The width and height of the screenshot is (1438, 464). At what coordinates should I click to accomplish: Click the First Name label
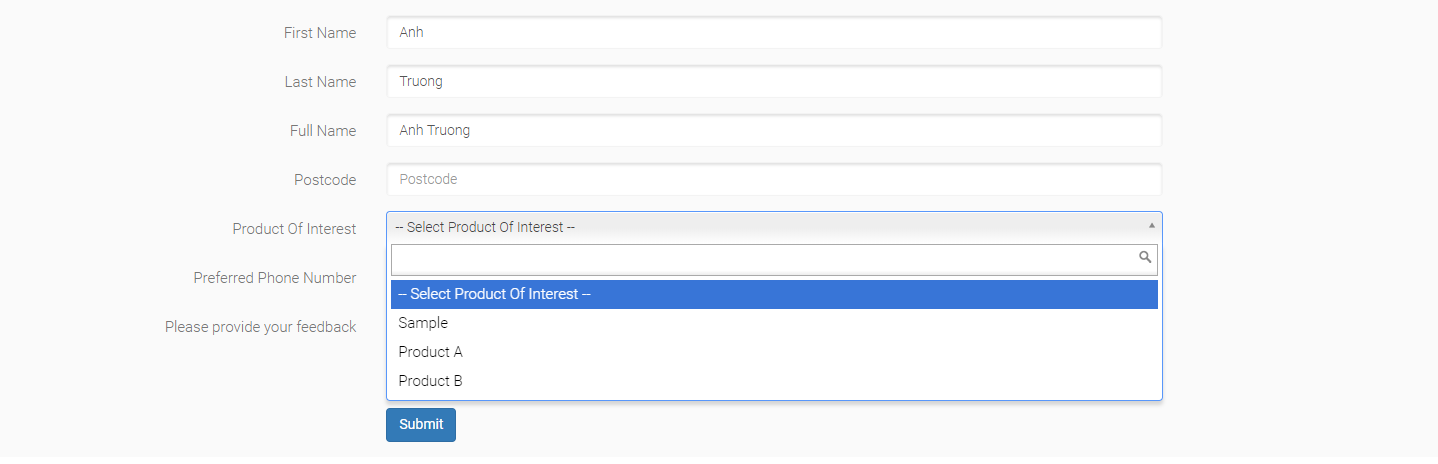(x=320, y=33)
